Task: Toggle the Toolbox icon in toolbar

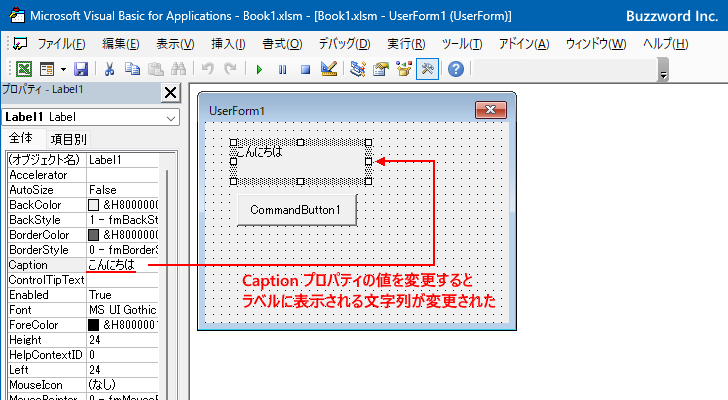Action: tap(427, 70)
